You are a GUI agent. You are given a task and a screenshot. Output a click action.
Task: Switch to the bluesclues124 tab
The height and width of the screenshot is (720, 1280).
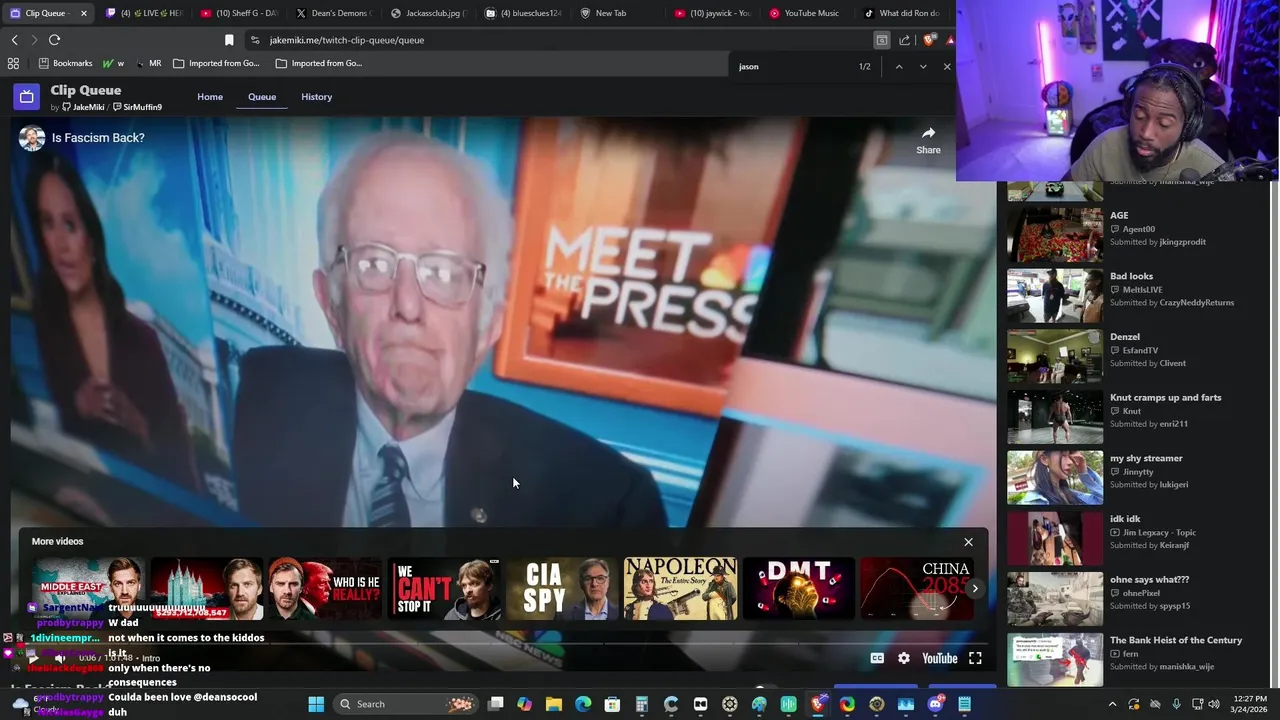(523, 13)
